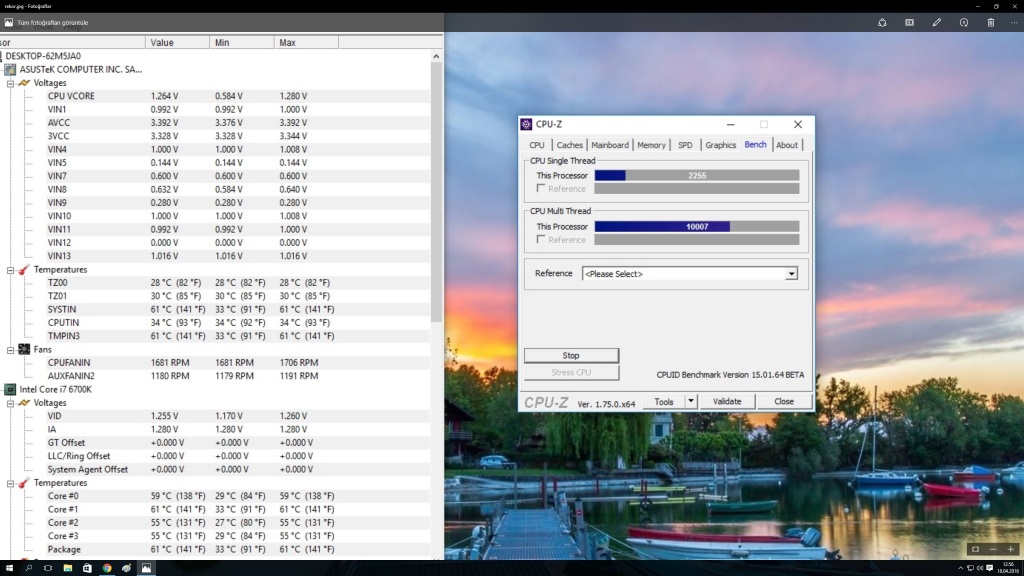1024x576 pixels.
Task: Open the Mainboard tab in CPU-Z
Action: [610, 145]
